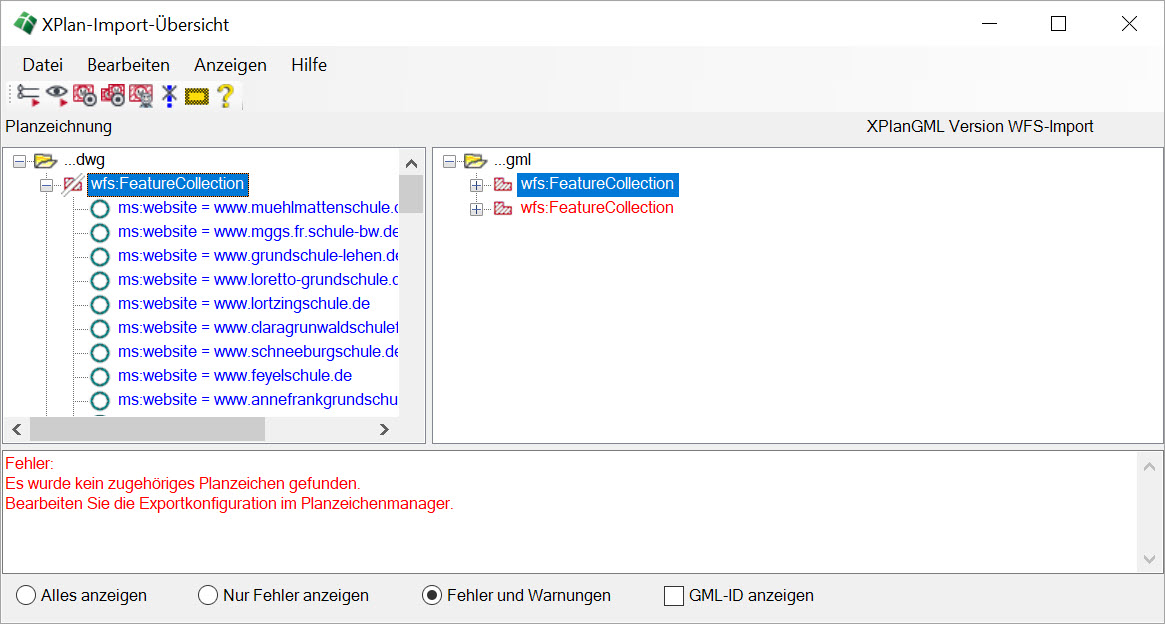Image resolution: width=1165 pixels, height=624 pixels.
Task: Click the yellow rectangle toolbar icon
Action: click(196, 96)
